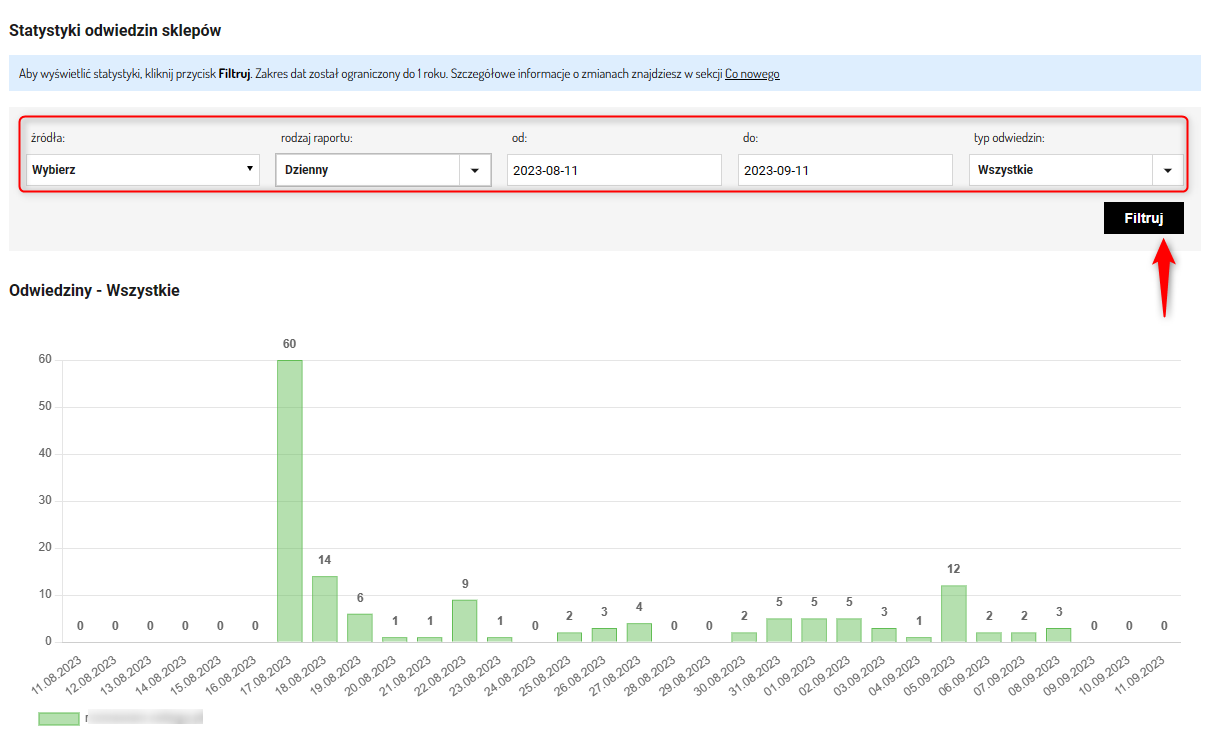The height and width of the screenshot is (737, 1210).
Task: Click the bar for 26.08.2023
Action: click(604, 635)
